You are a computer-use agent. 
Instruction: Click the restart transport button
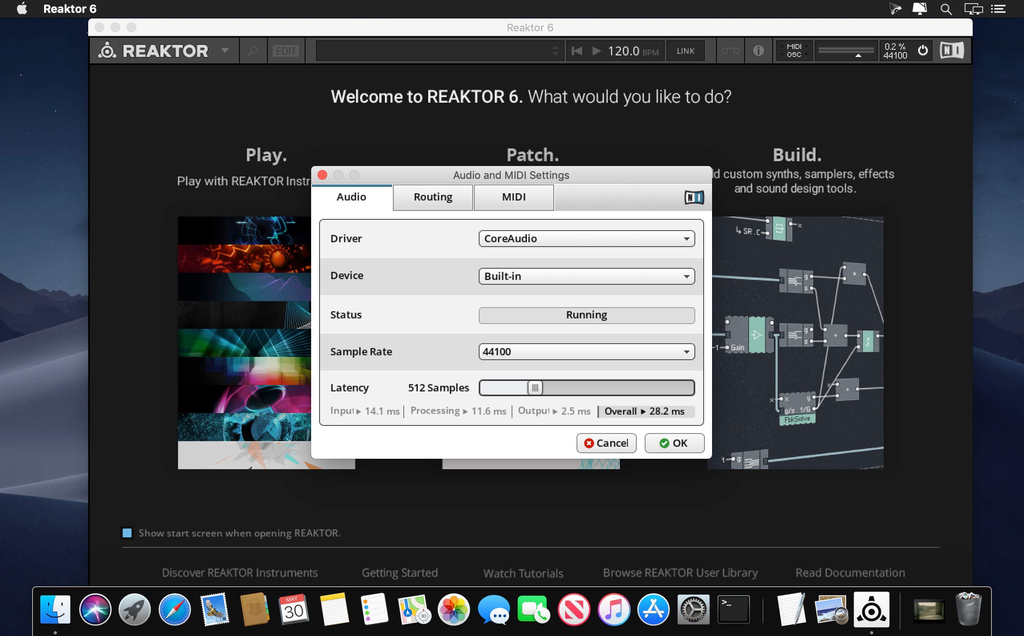[x=576, y=51]
